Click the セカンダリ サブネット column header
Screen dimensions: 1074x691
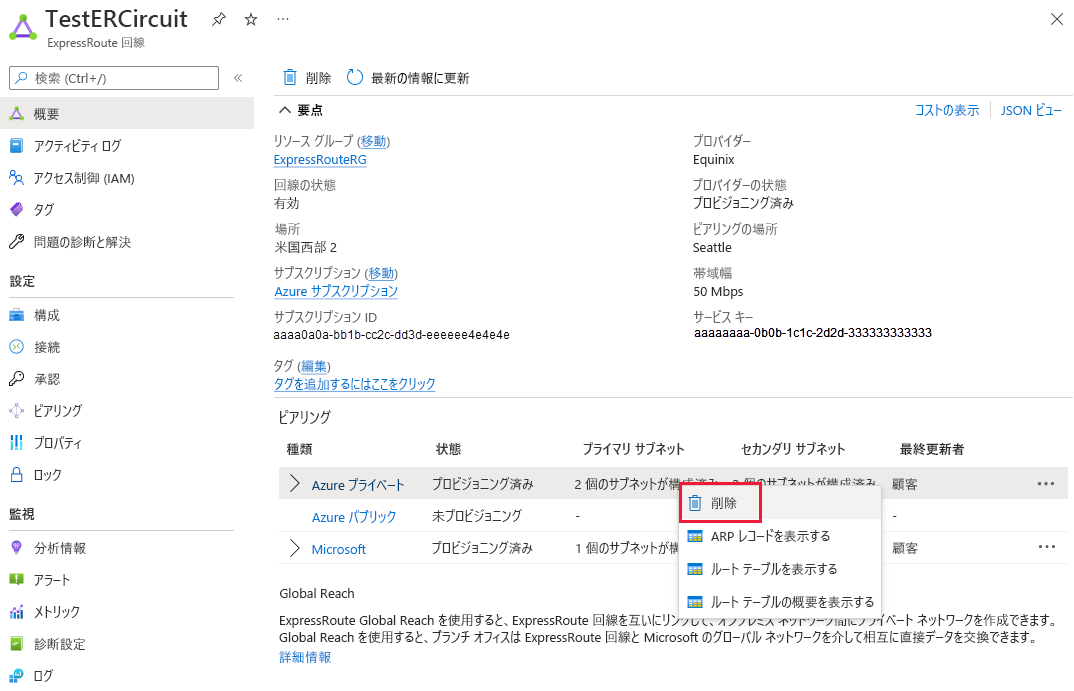[x=793, y=449]
